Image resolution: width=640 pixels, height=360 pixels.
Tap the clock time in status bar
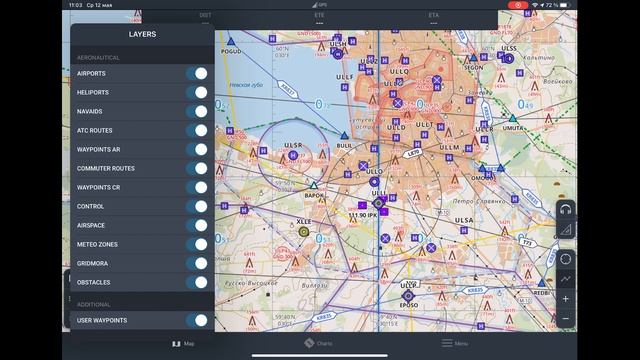click(x=76, y=5)
